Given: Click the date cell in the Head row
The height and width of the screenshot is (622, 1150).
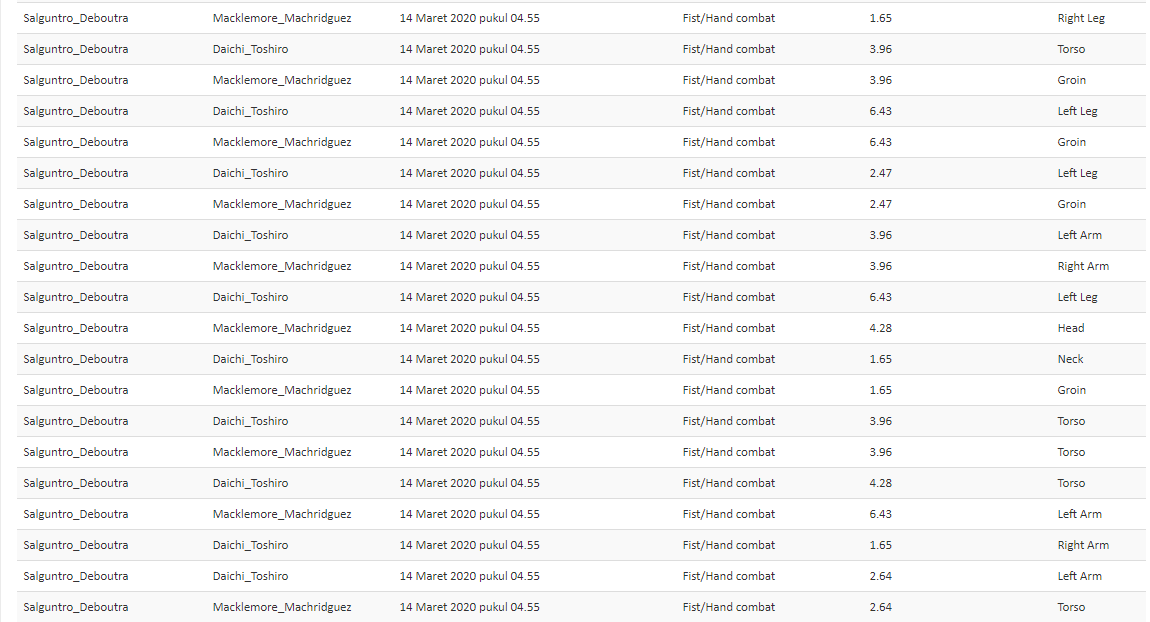Looking at the screenshot, I should [469, 328].
